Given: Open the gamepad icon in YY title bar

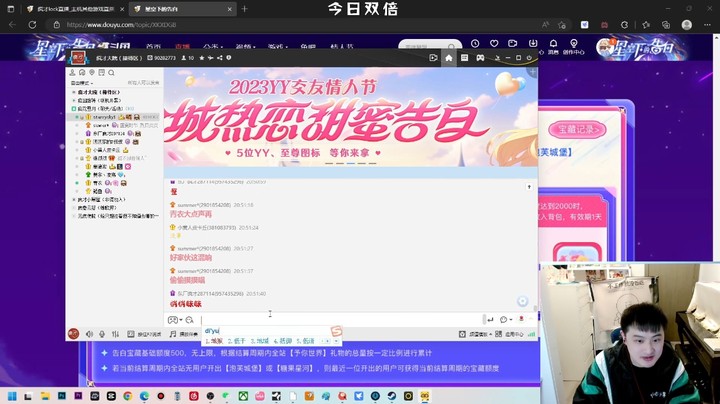Looking at the screenshot, I should pyautogui.click(x=480, y=58).
